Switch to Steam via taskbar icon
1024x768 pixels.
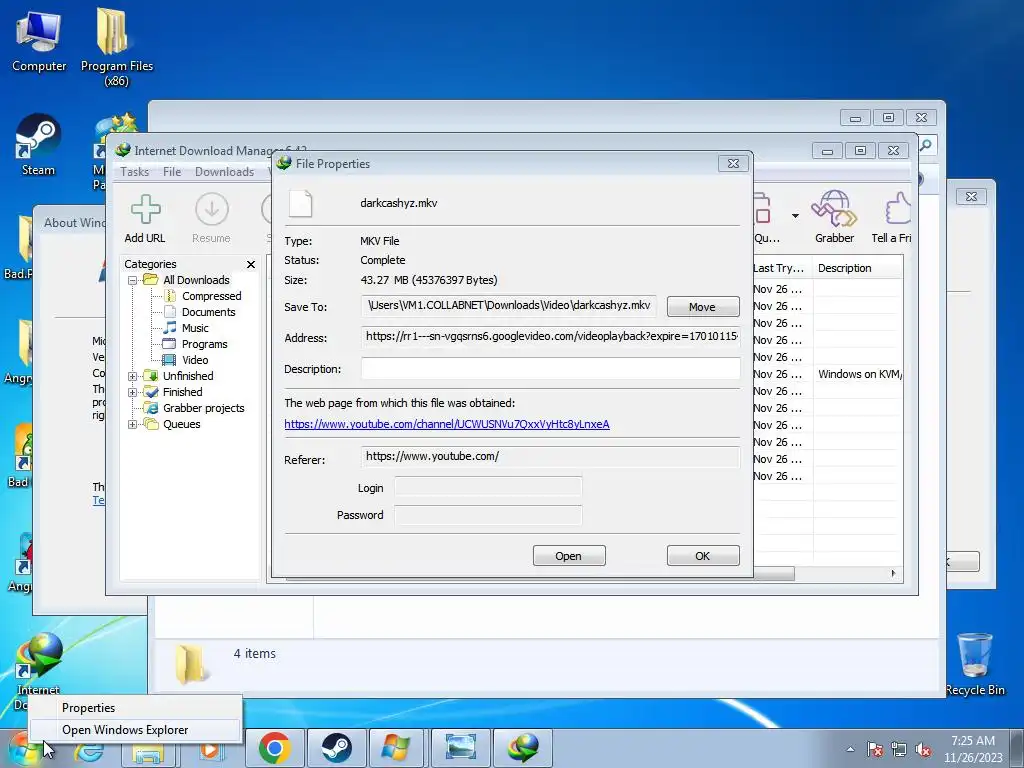pos(336,748)
